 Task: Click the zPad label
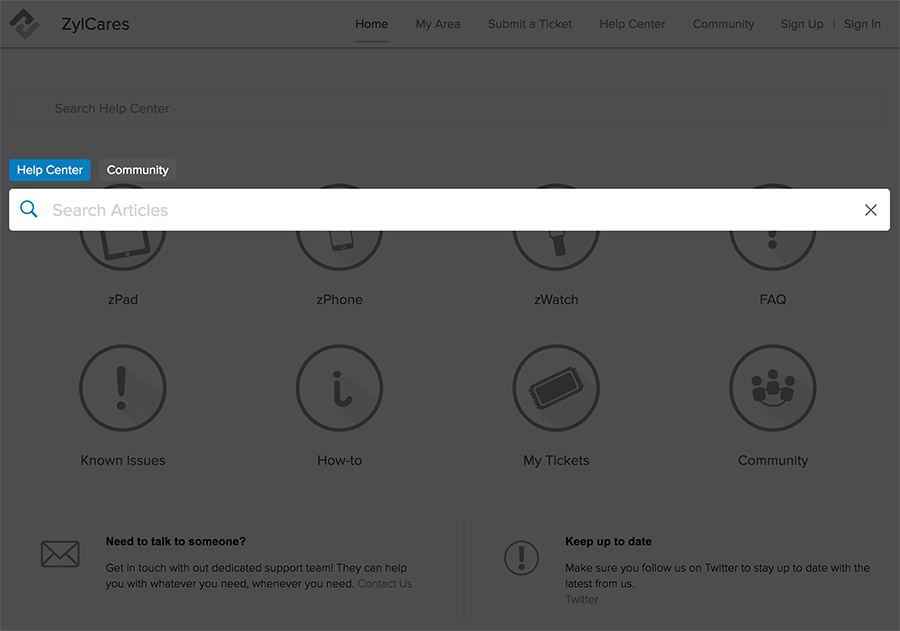123,300
